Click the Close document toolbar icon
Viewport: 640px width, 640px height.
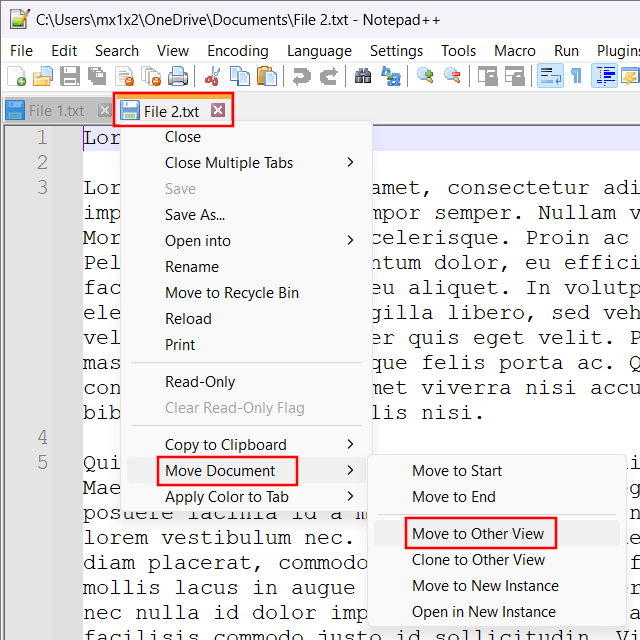tap(125, 76)
